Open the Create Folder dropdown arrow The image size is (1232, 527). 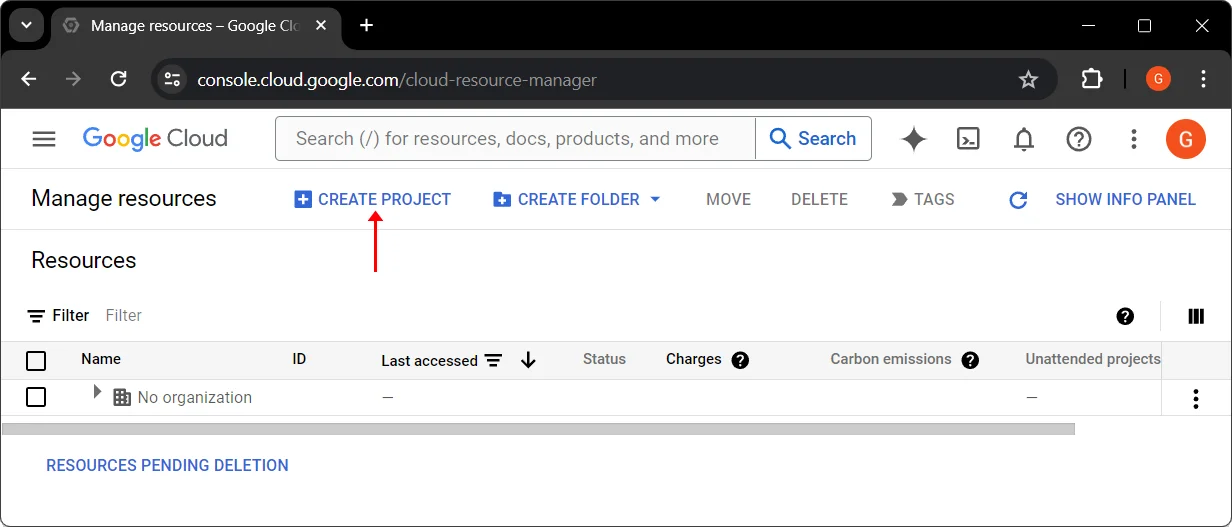(655, 200)
